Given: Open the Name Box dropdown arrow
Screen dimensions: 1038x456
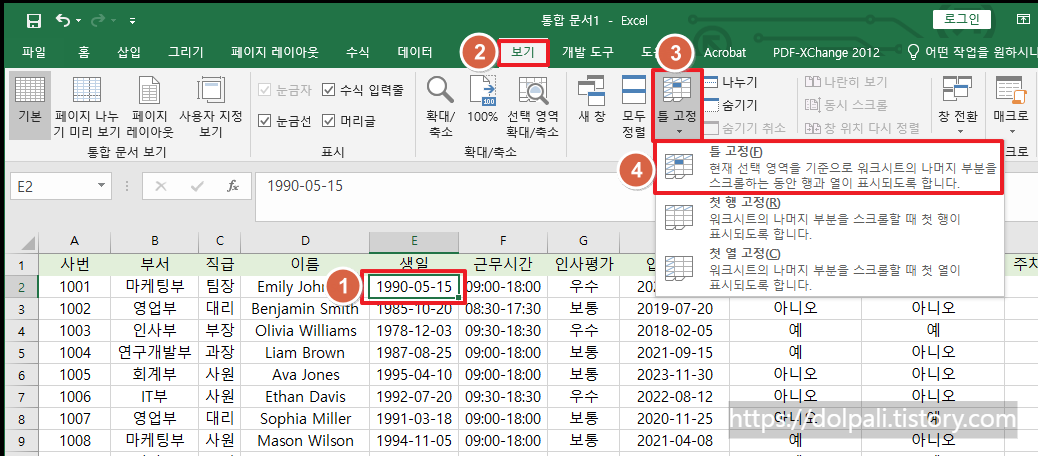Looking at the screenshot, I should [101, 187].
